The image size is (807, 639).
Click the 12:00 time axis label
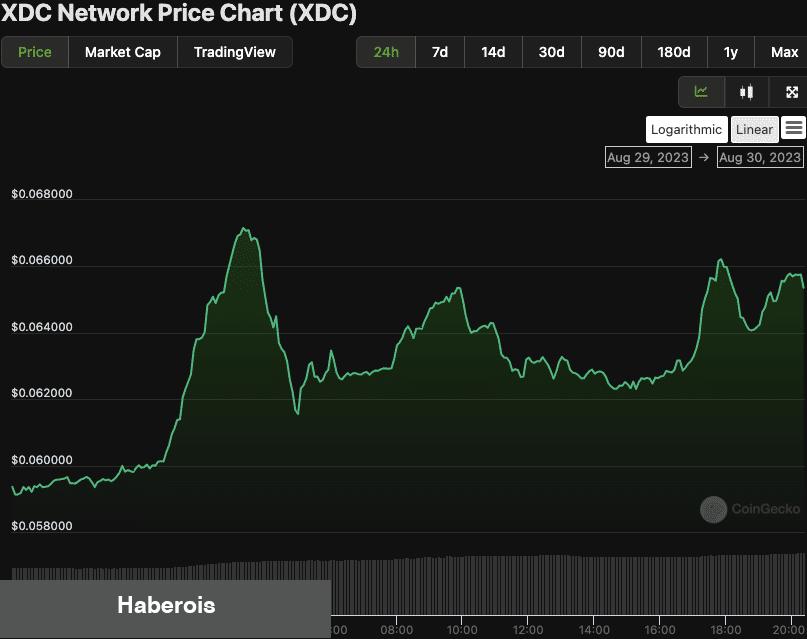click(528, 630)
